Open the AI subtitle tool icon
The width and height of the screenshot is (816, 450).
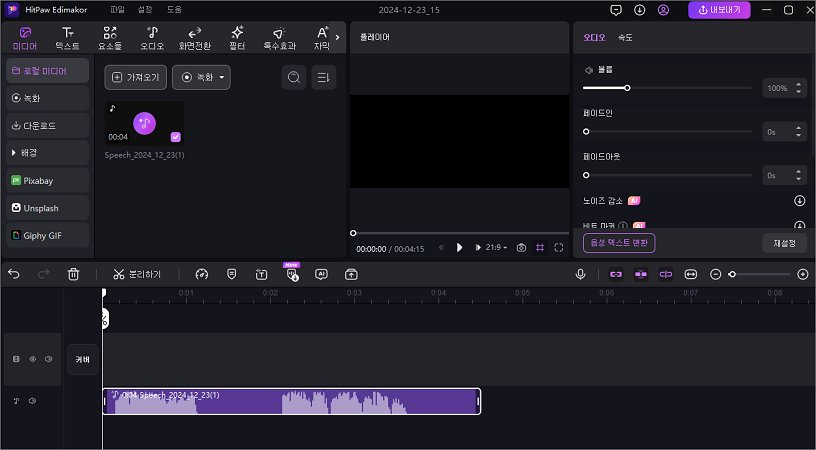click(322, 274)
